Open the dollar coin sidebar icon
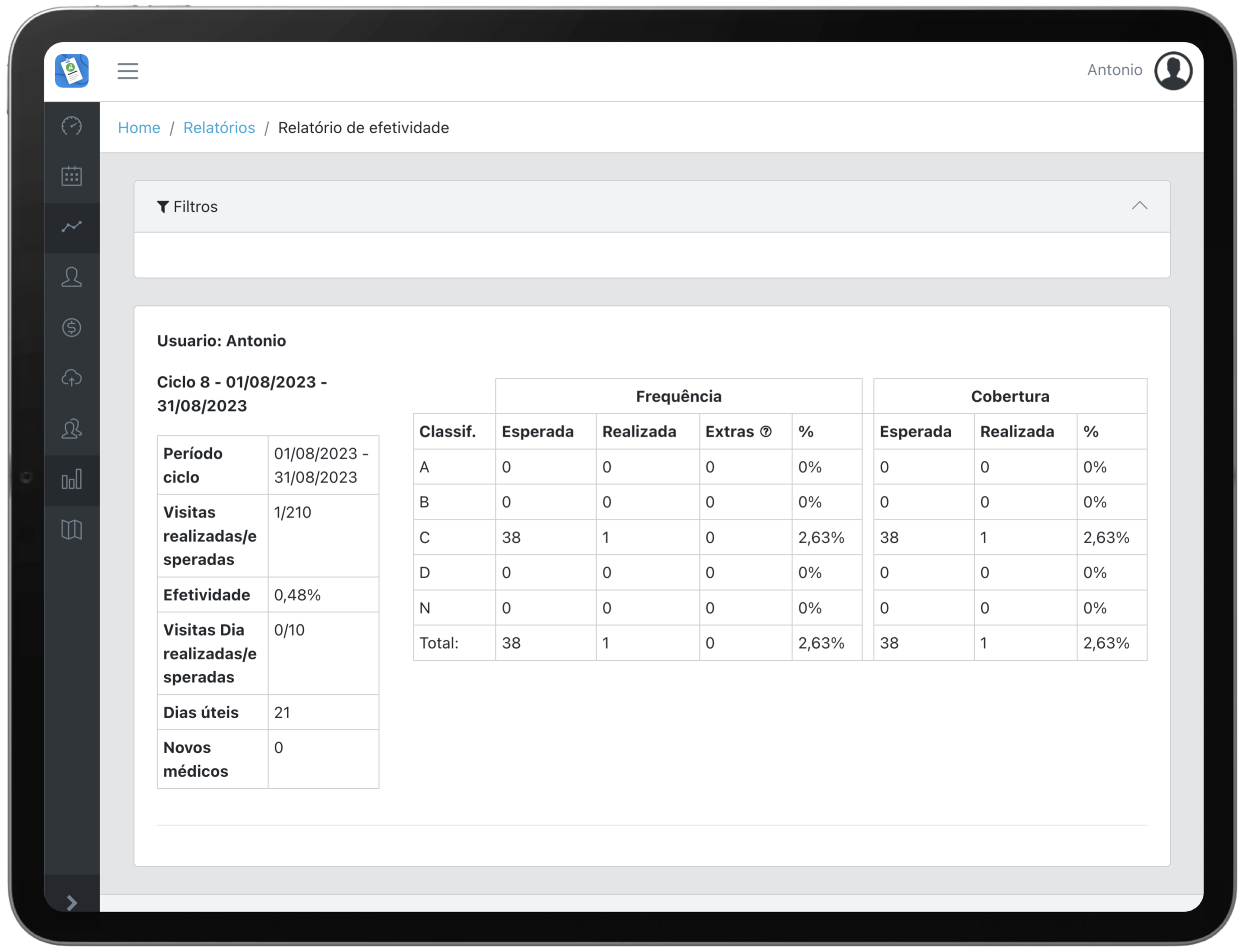Screen dimensions: 1243x952 point(71,328)
